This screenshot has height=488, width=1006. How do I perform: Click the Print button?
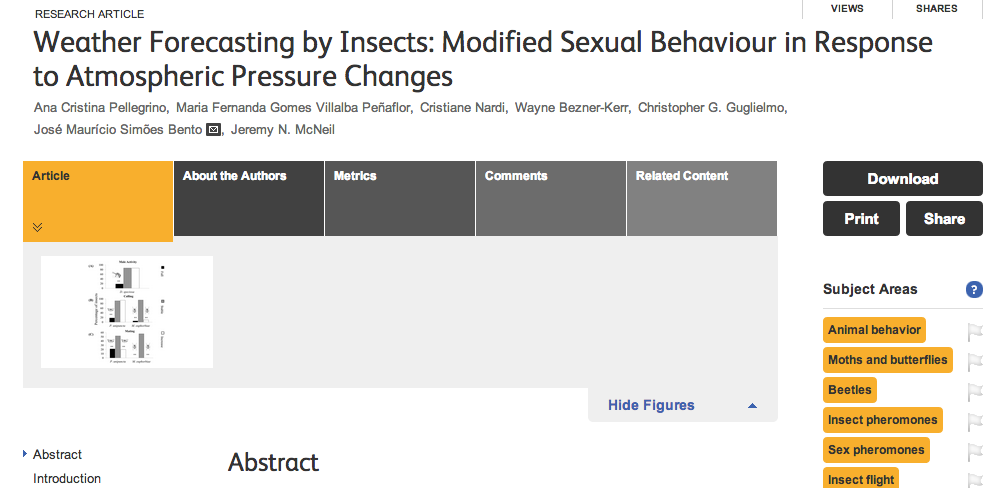[x=861, y=219]
